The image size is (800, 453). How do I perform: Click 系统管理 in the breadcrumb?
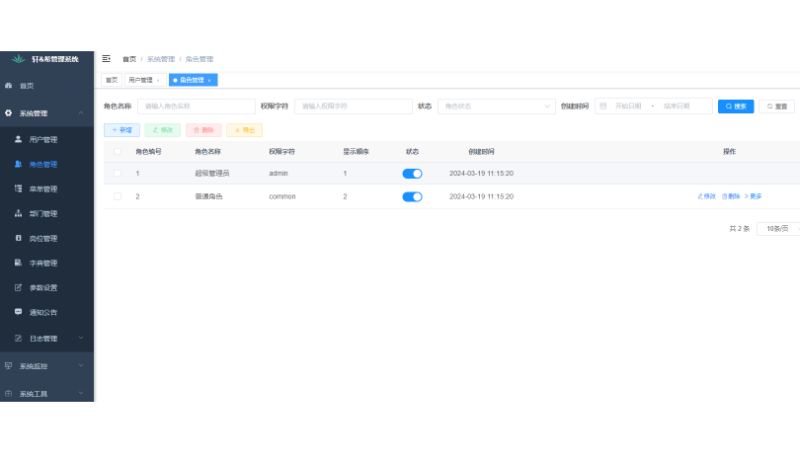[x=161, y=59]
